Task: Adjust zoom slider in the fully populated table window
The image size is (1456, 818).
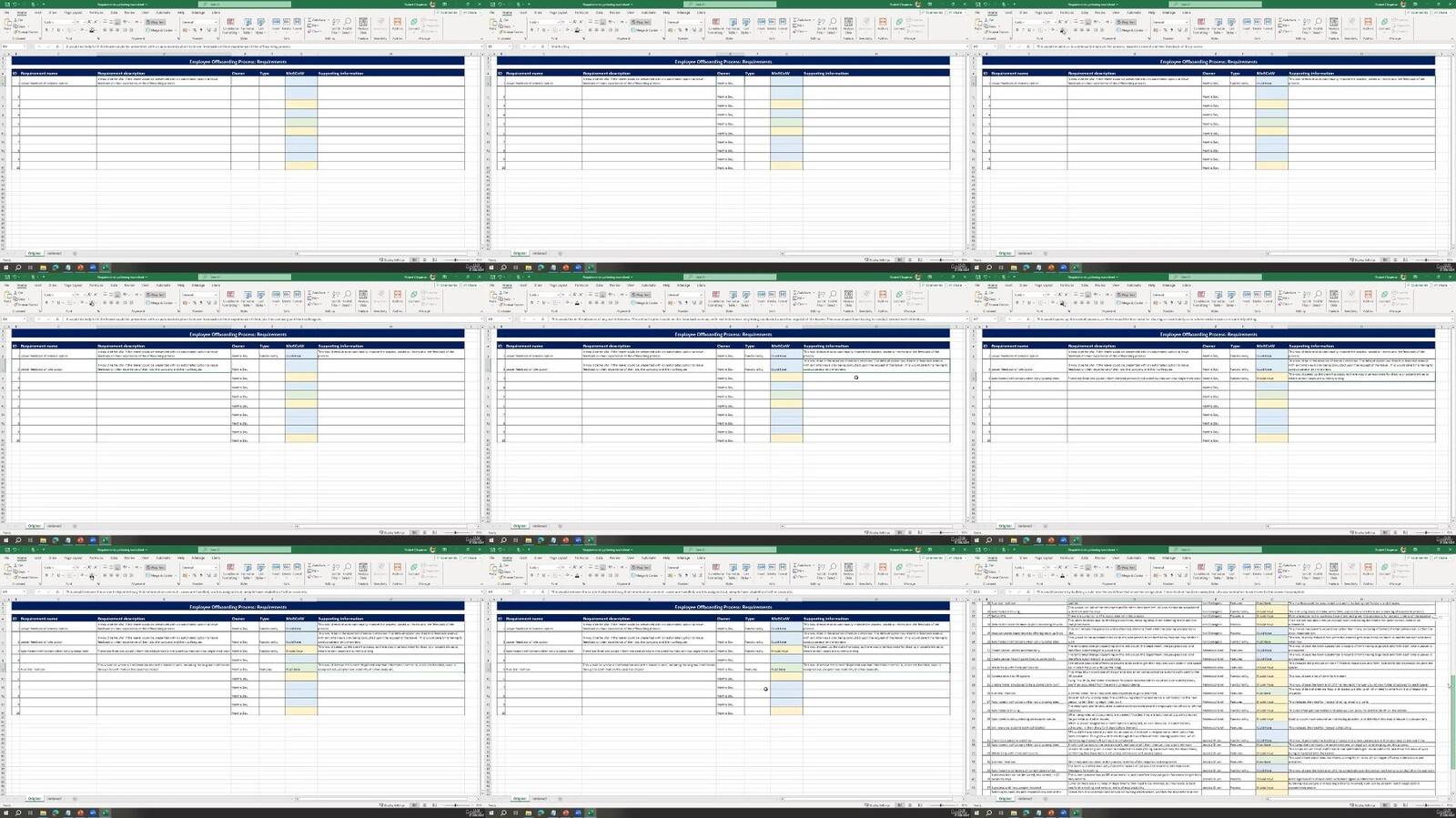Action: pyautogui.click(x=1426, y=805)
